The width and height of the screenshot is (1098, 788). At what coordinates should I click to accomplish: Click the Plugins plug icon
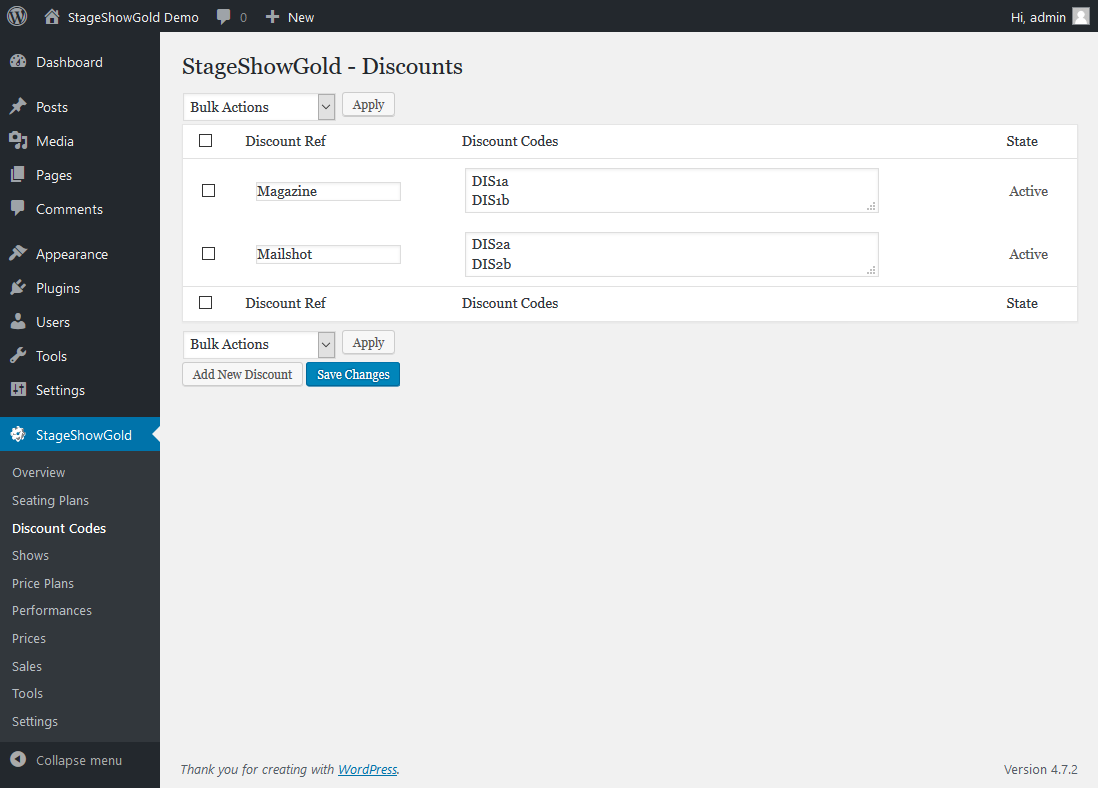point(18,288)
